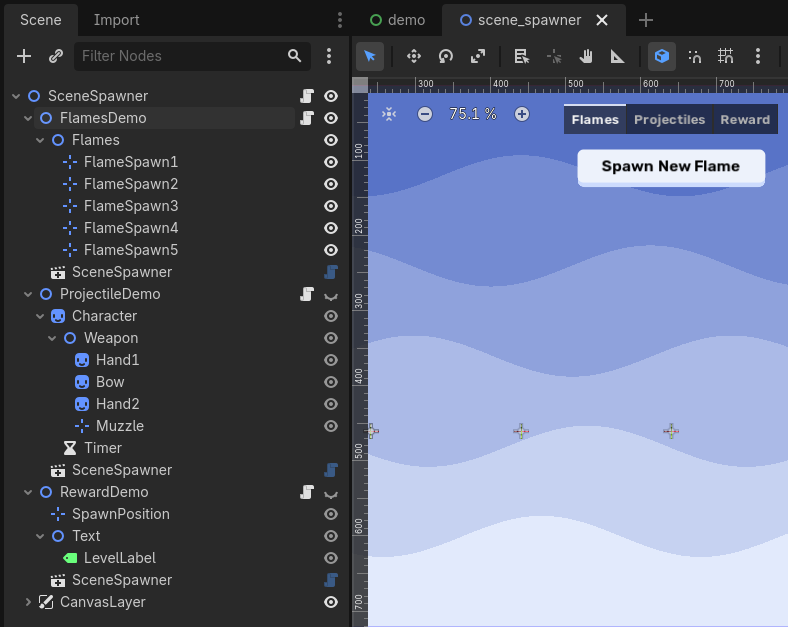Collapse the root SceneSpawner tree
Viewport: 788px width, 627px height.
[x=16, y=96]
